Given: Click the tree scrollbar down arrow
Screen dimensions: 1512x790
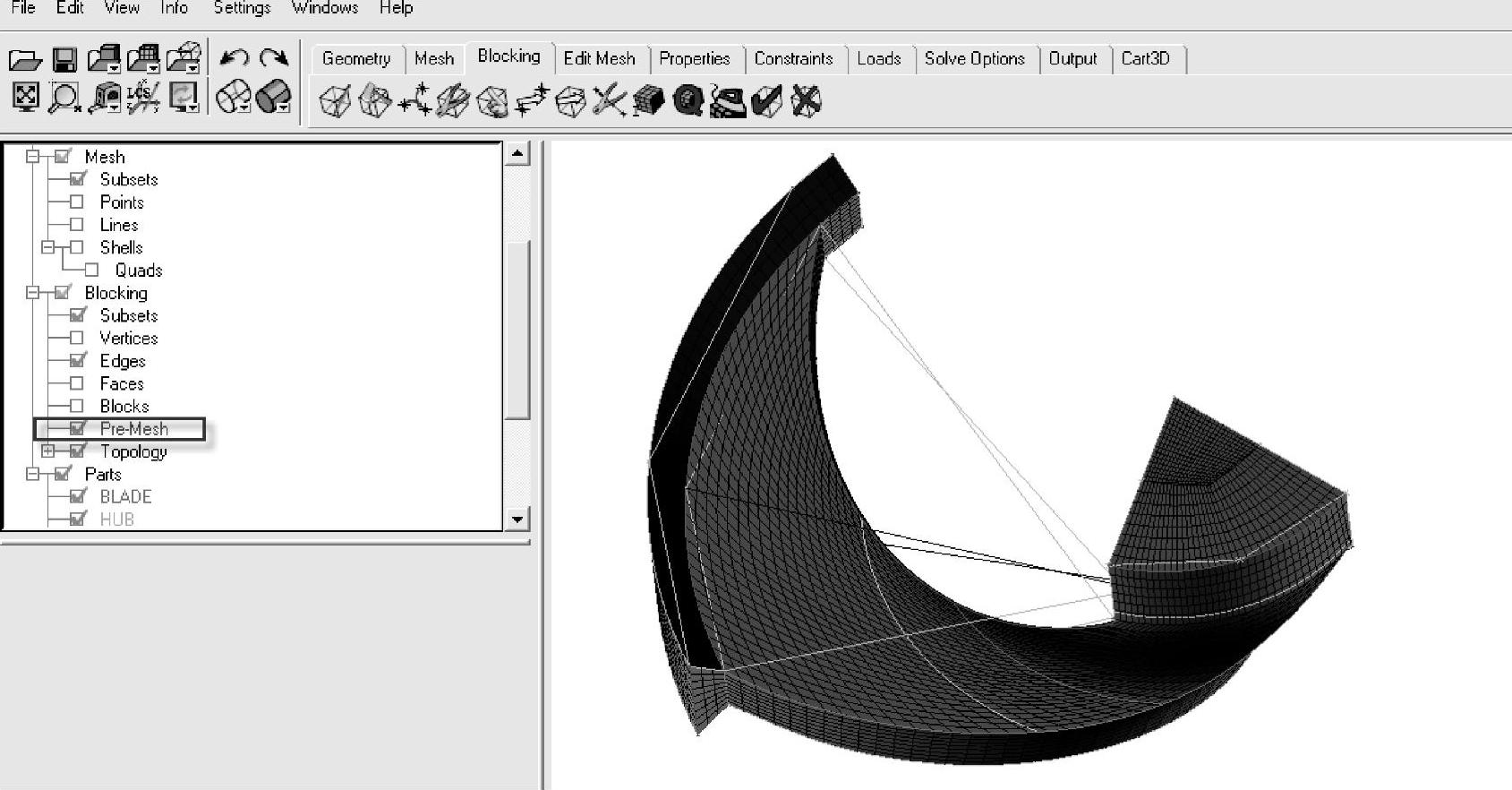Looking at the screenshot, I should tap(517, 519).
